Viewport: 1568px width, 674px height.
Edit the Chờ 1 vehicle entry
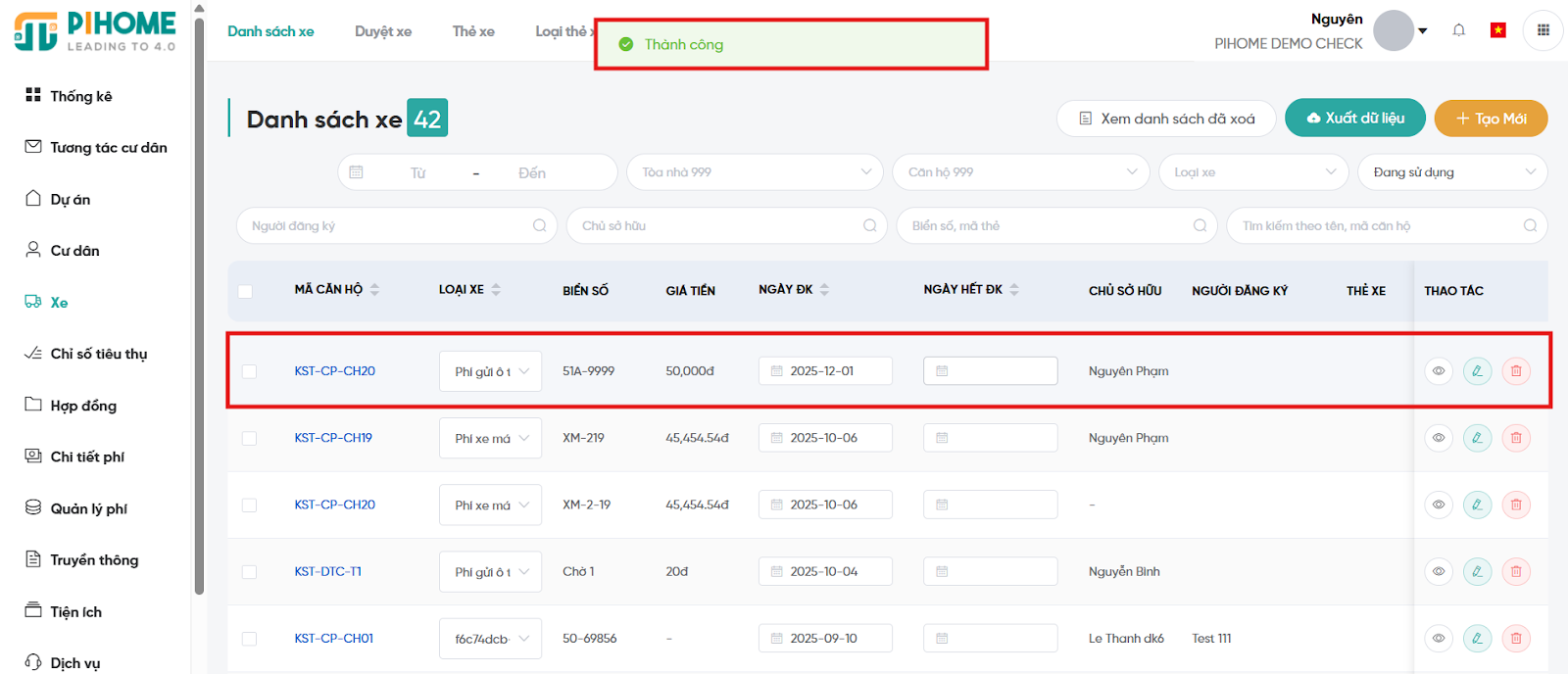pos(1477,571)
